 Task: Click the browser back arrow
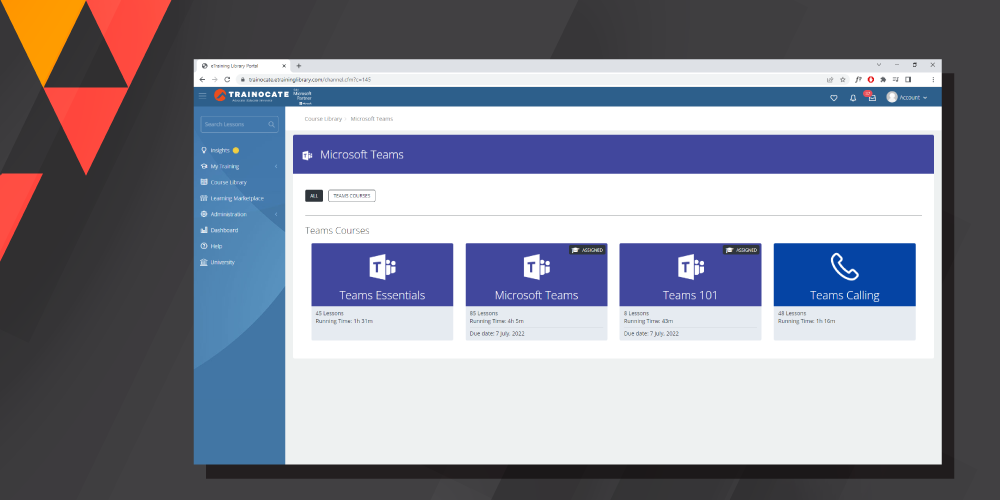pyautogui.click(x=202, y=80)
